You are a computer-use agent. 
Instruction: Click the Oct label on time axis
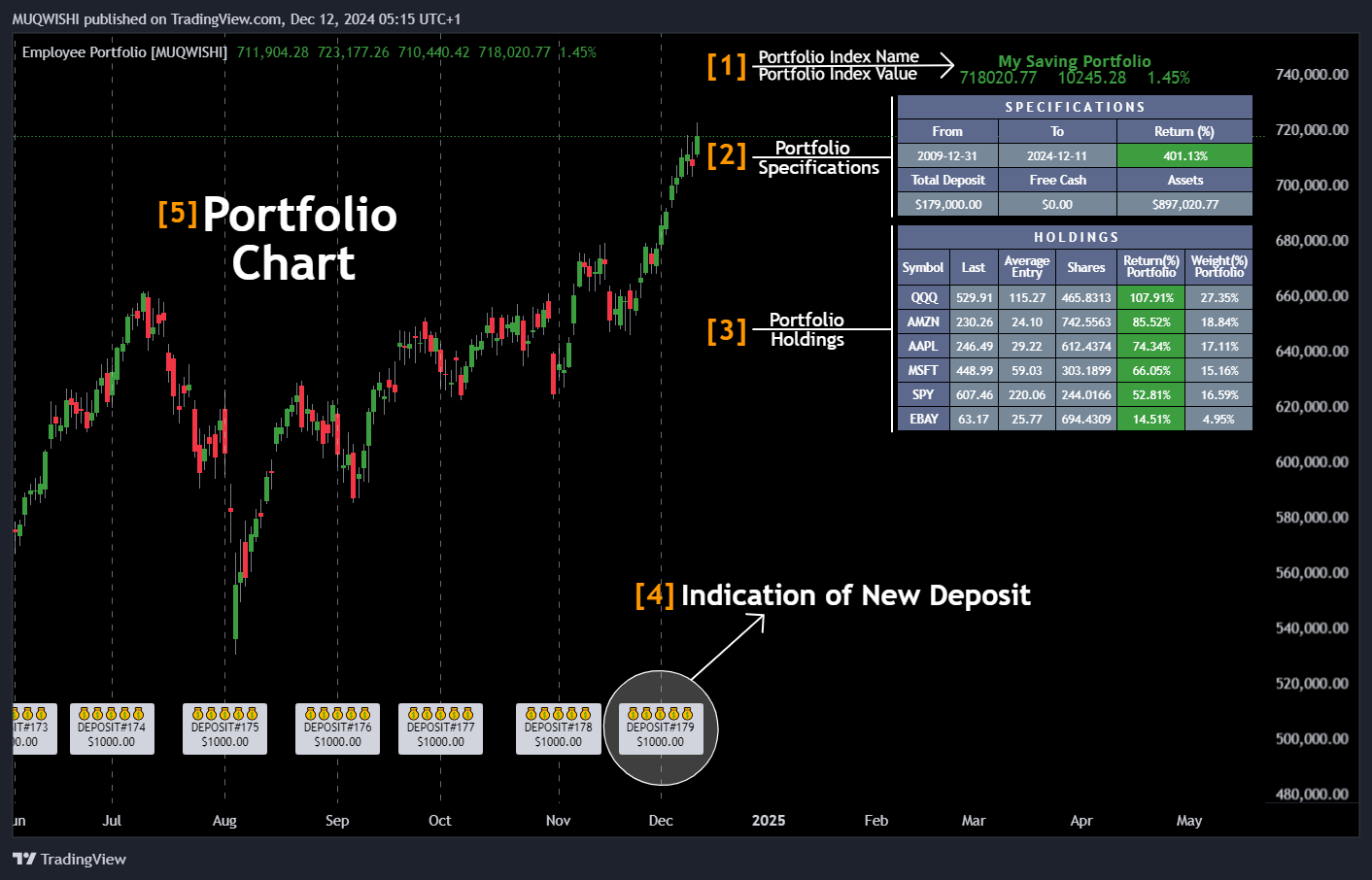pyautogui.click(x=440, y=821)
